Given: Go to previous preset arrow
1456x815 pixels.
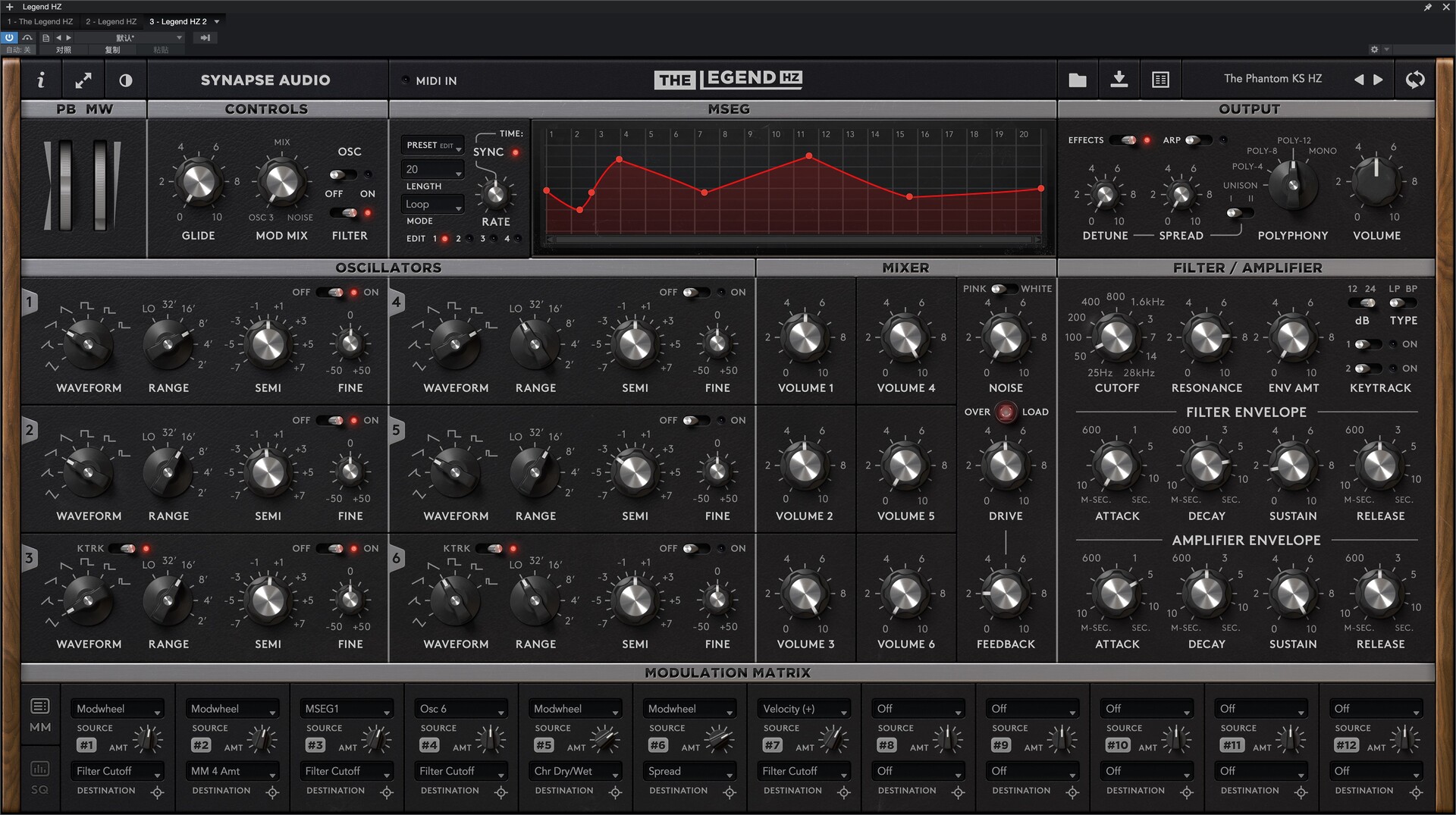Looking at the screenshot, I should [1359, 80].
